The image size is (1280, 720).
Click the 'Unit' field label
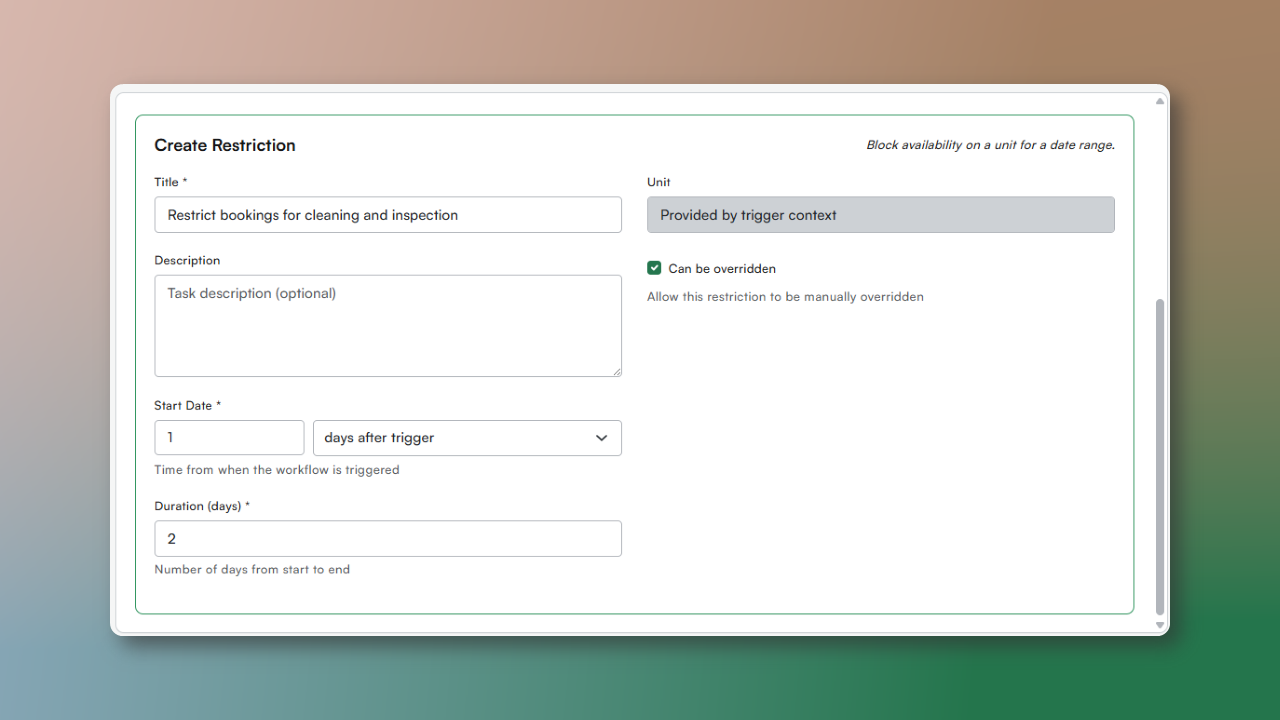(x=659, y=182)
